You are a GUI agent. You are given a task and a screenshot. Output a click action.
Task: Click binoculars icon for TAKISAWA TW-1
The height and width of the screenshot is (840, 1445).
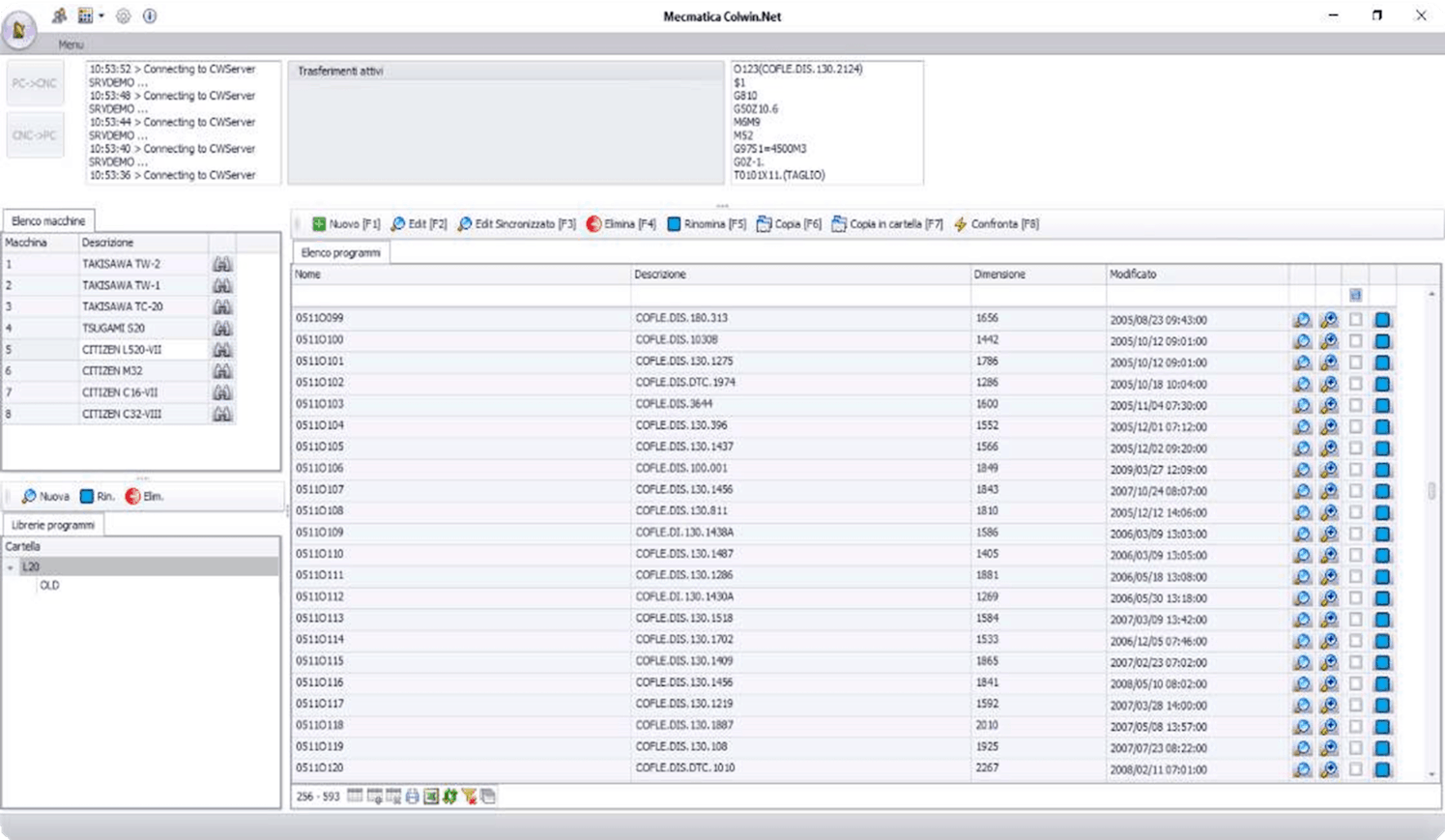(x=222, y=285)
